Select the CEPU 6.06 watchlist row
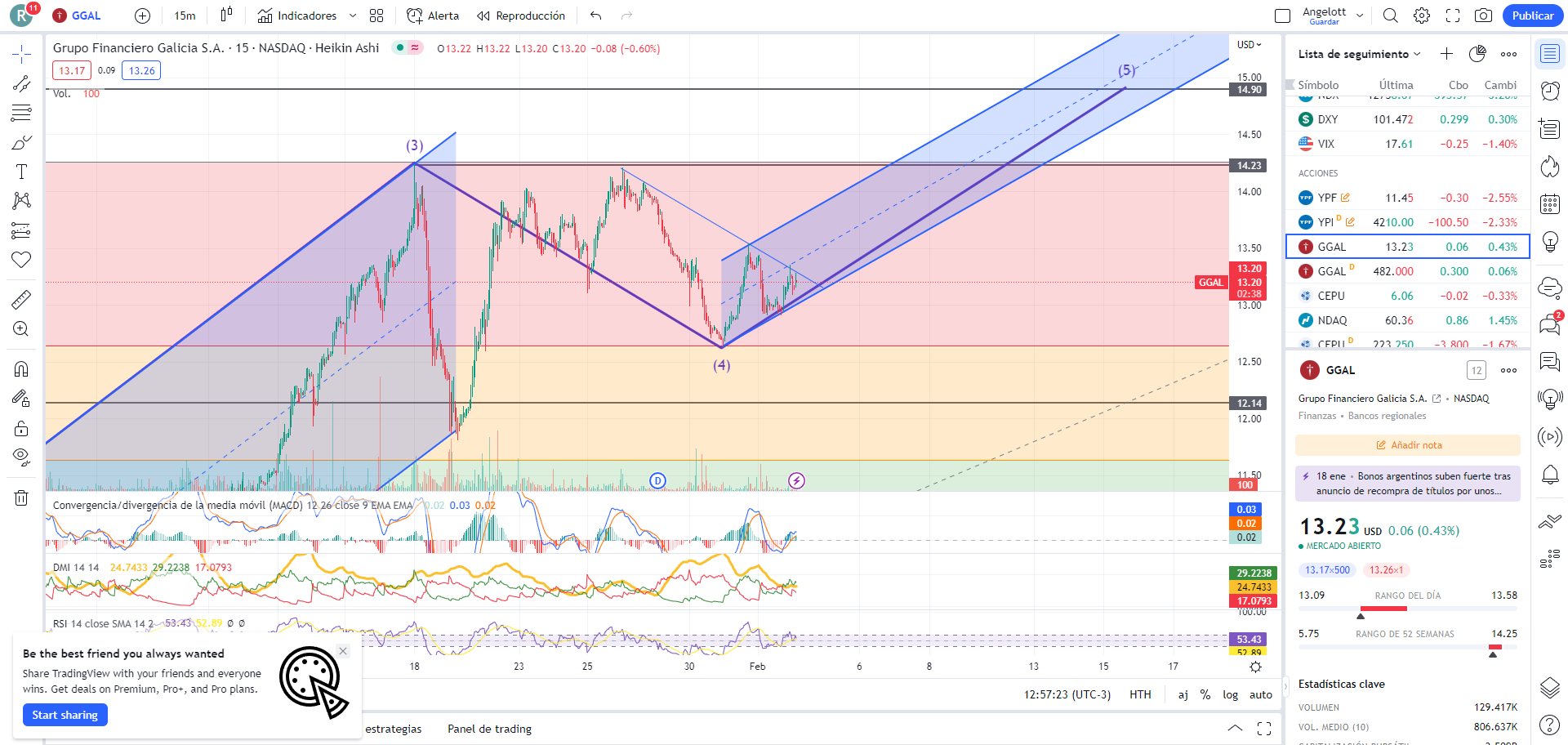 pyautogui.click(x=1408, y=296)
